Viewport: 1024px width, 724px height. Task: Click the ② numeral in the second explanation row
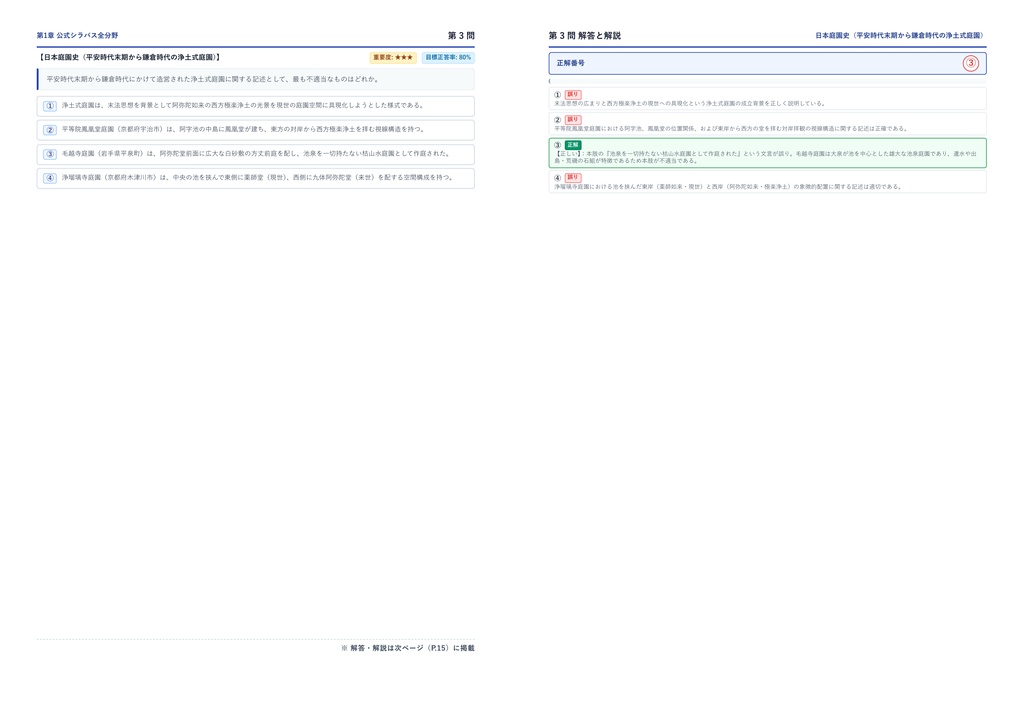click(x=558, y=120)
